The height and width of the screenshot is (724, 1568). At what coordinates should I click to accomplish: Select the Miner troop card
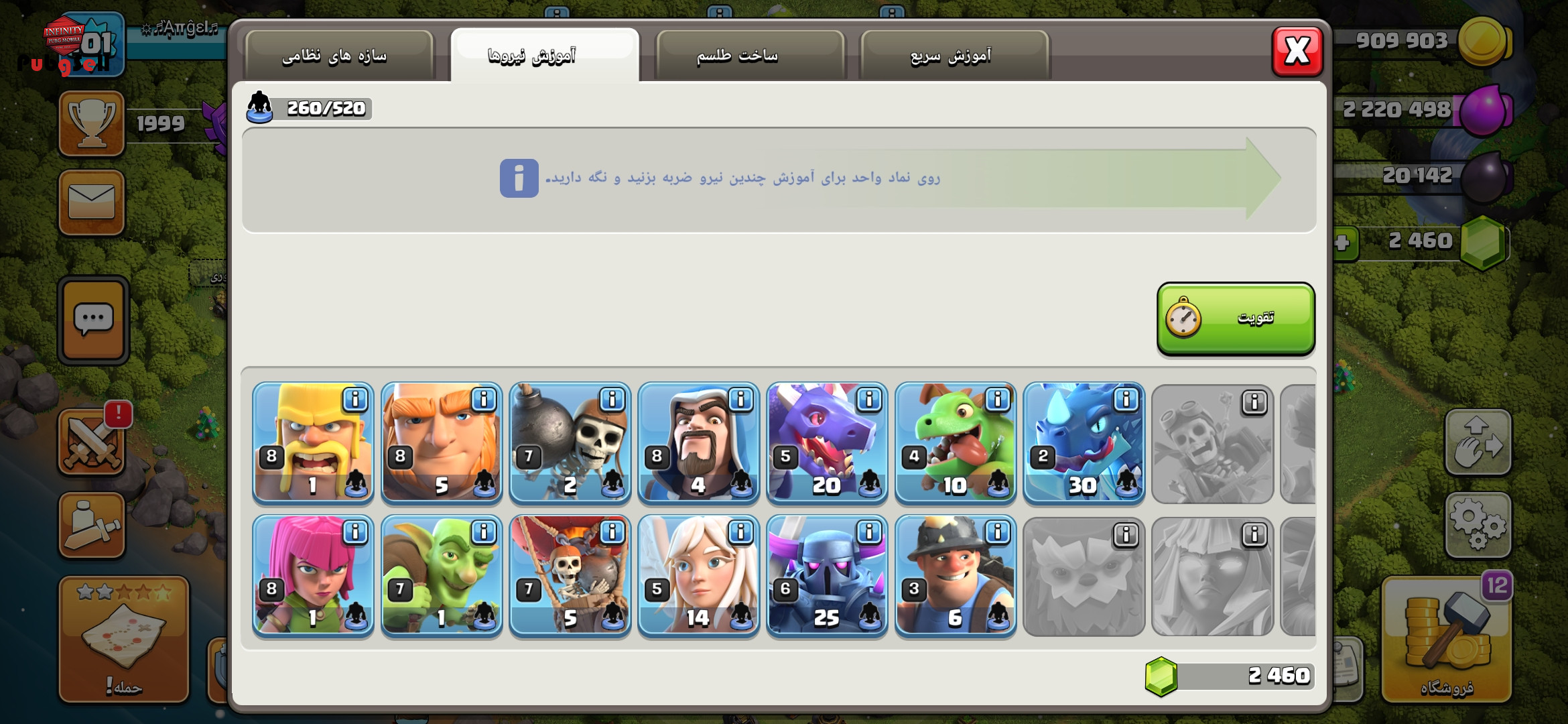[956, 575]
